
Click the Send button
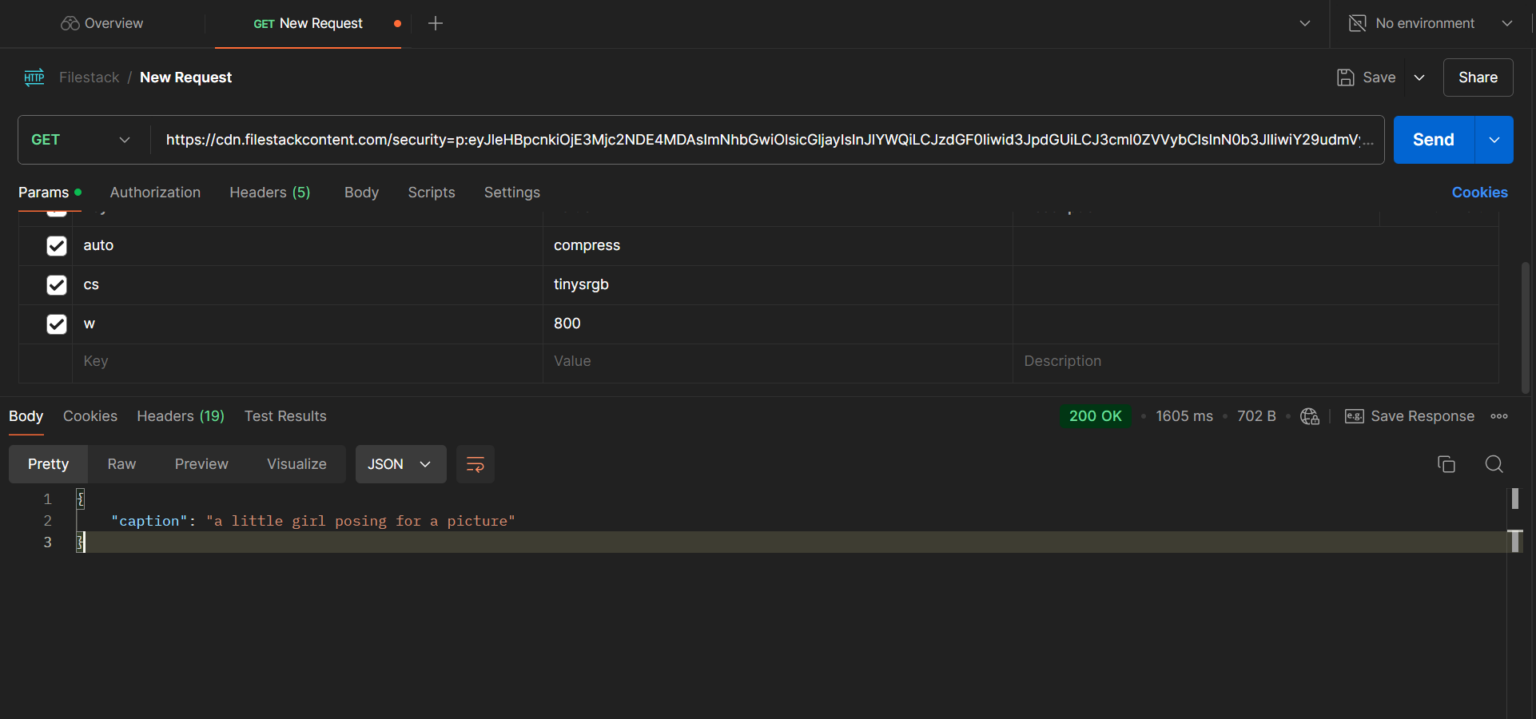pyautogui.click(x=1432, y=139)
